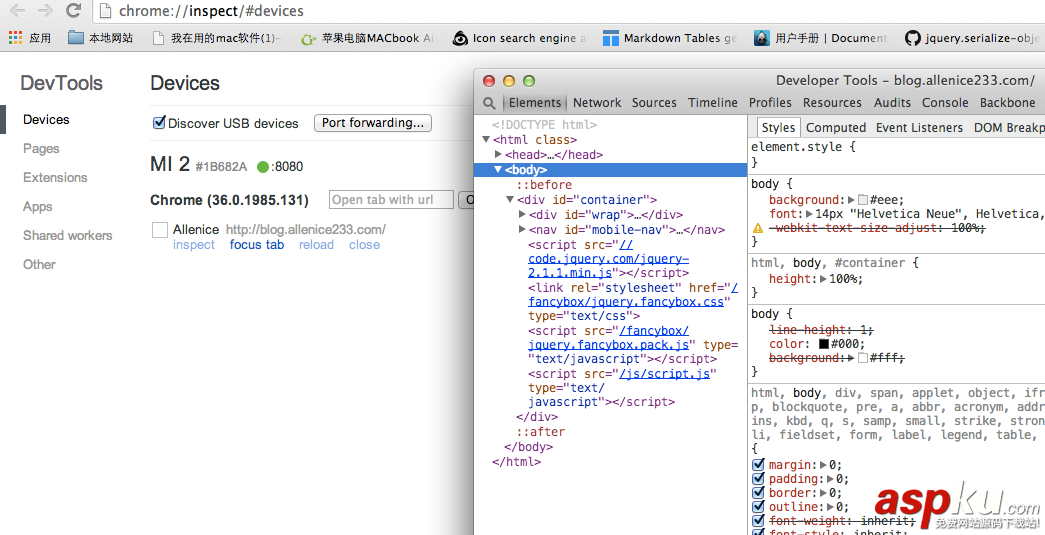This screenshot has height=535, width=1045.
Task: Switch to the Network panel tab
Action: [597, 103]
